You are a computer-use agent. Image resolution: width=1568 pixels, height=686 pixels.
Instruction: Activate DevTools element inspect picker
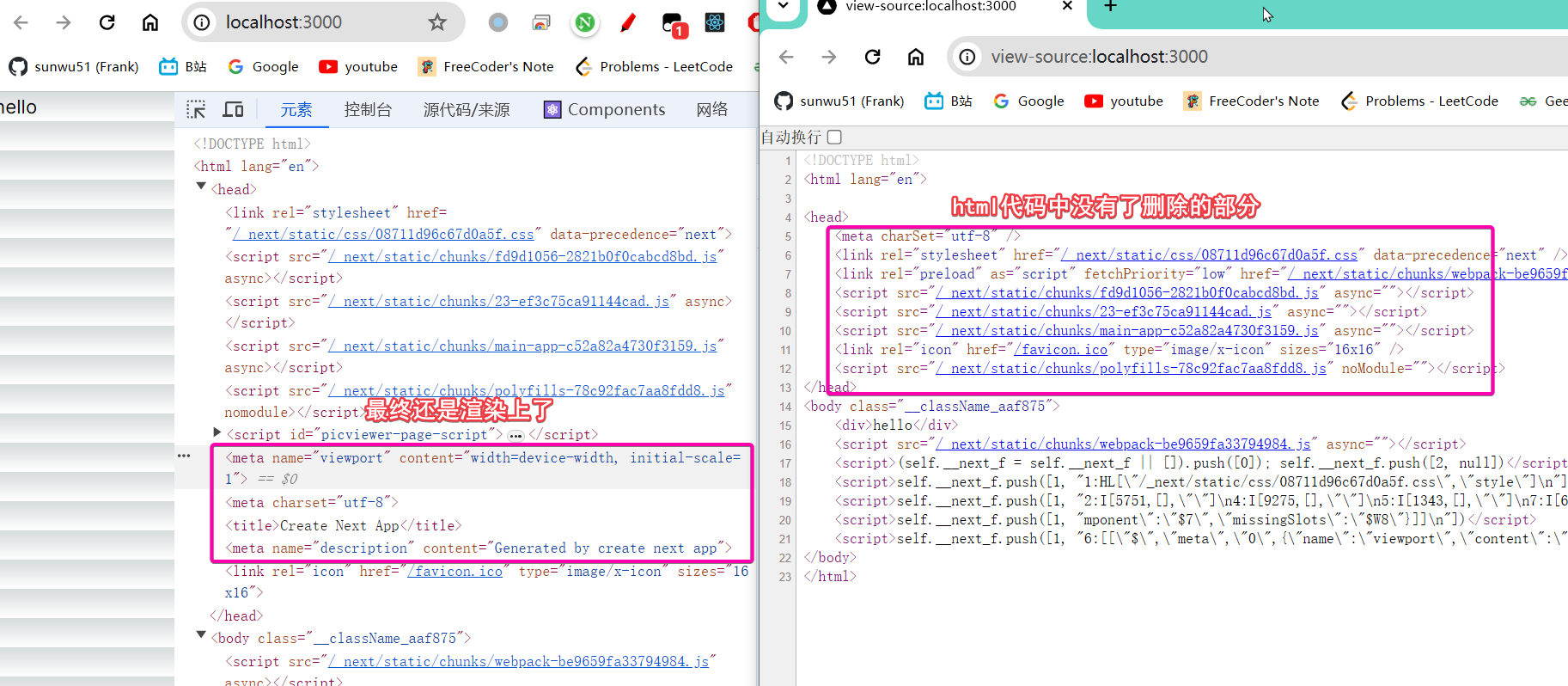196,109
